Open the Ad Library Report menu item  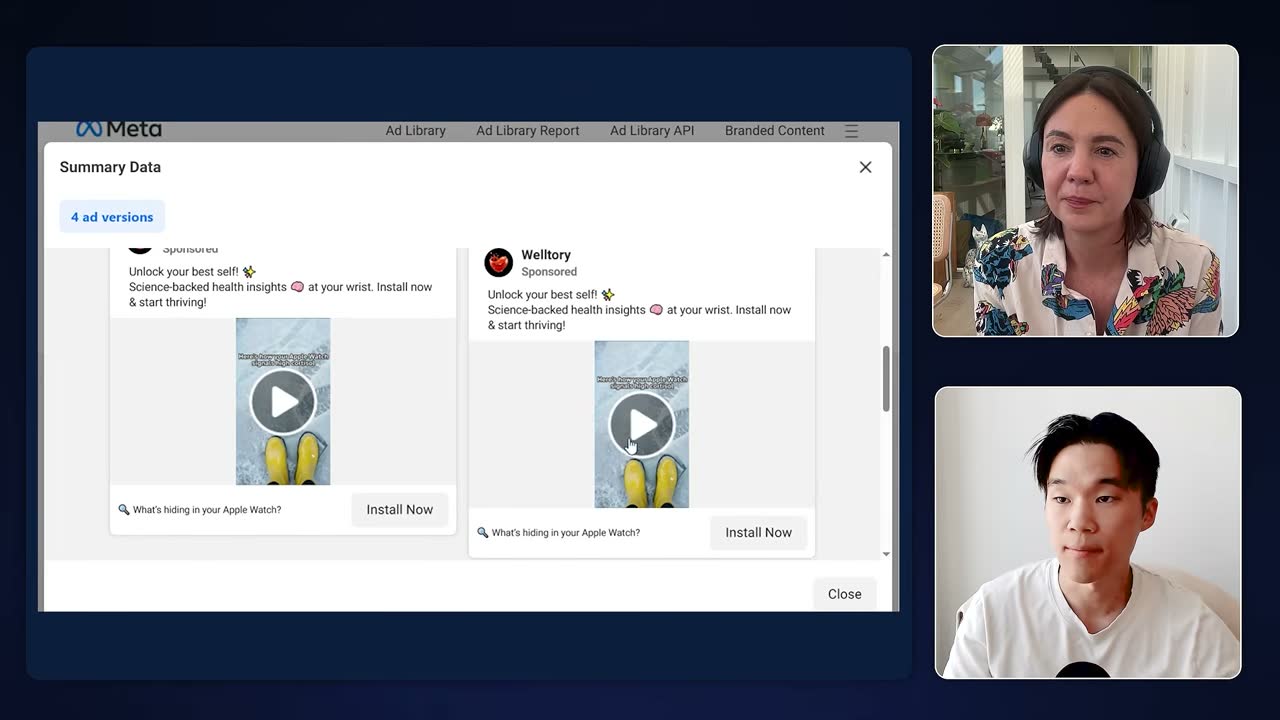(528, 131)
